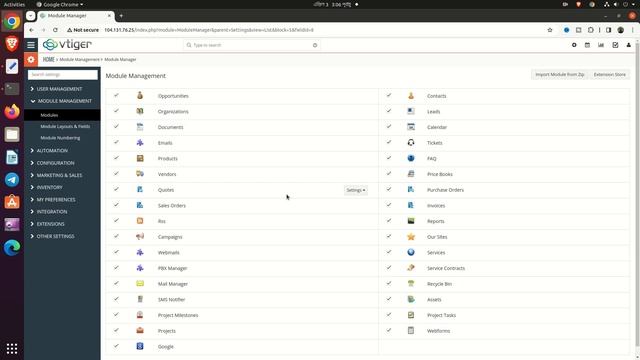The height and width of the screenshot is (360, 640).
Task: Click the Reports module icon
Action: (x=411, y=221)
